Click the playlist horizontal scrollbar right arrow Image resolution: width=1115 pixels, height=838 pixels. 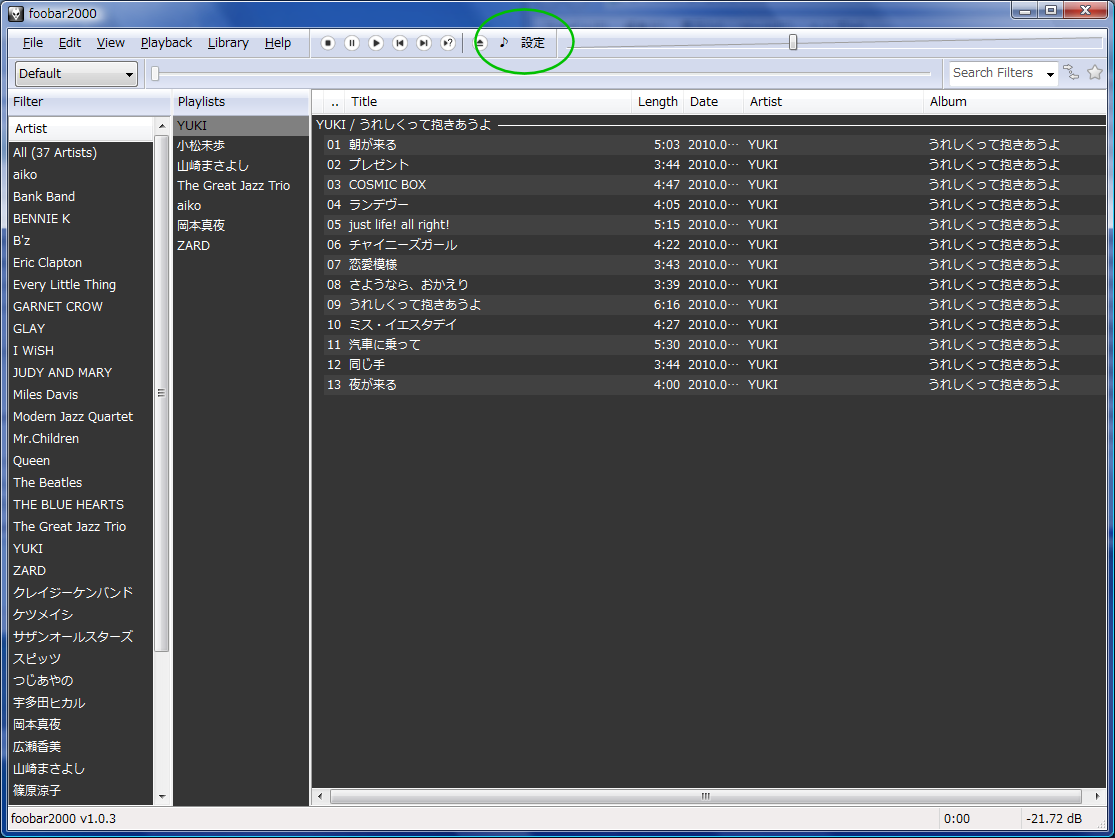[x=1097, y=797]
